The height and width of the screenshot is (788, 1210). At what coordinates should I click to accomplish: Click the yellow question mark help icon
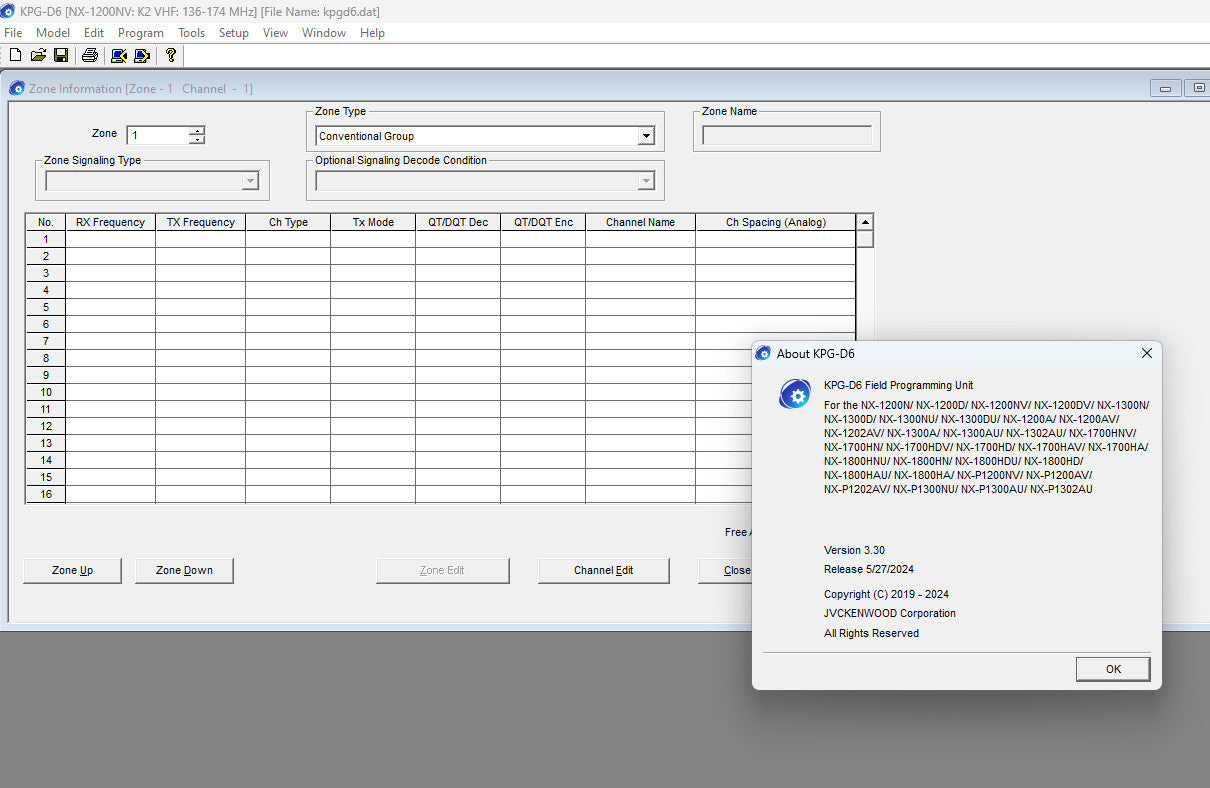pos(171,55)
